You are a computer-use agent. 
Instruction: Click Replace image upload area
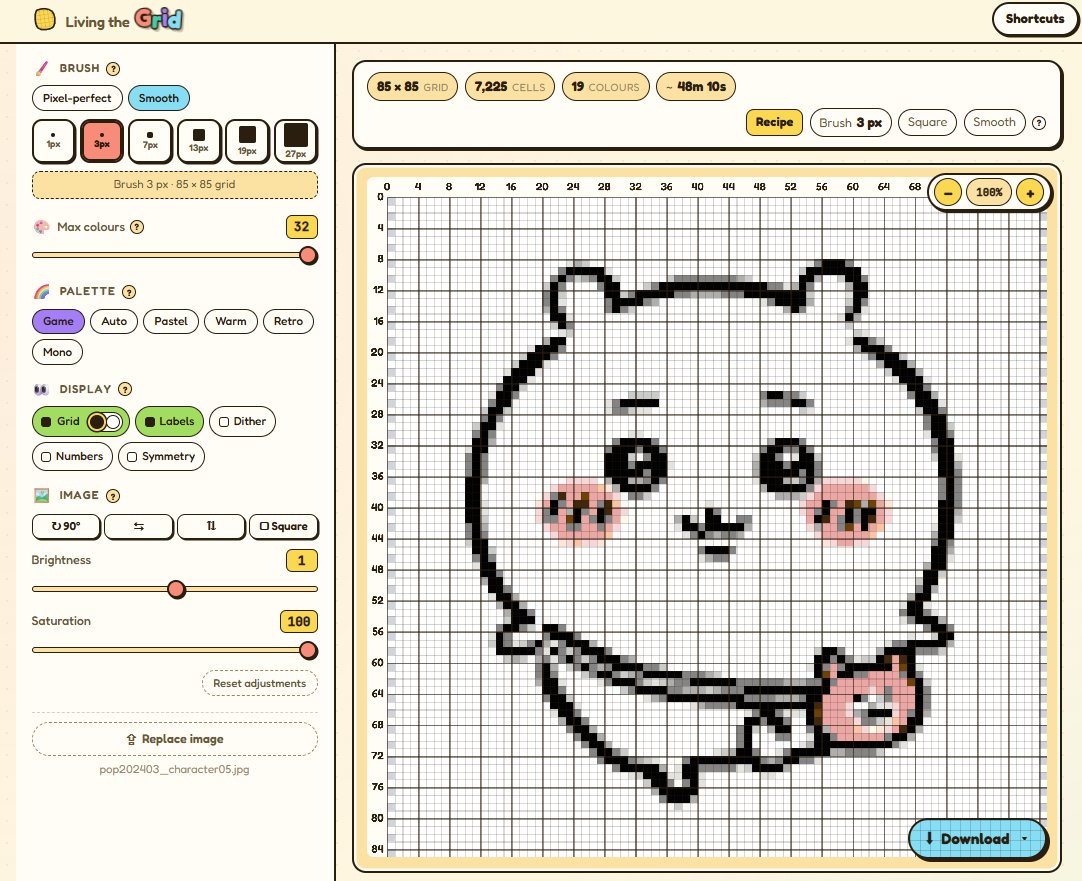click(x=175, y=739)
